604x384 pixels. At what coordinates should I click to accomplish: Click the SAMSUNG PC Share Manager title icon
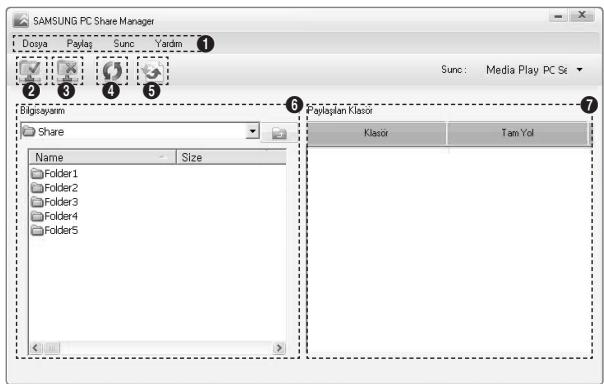(20, 20)
